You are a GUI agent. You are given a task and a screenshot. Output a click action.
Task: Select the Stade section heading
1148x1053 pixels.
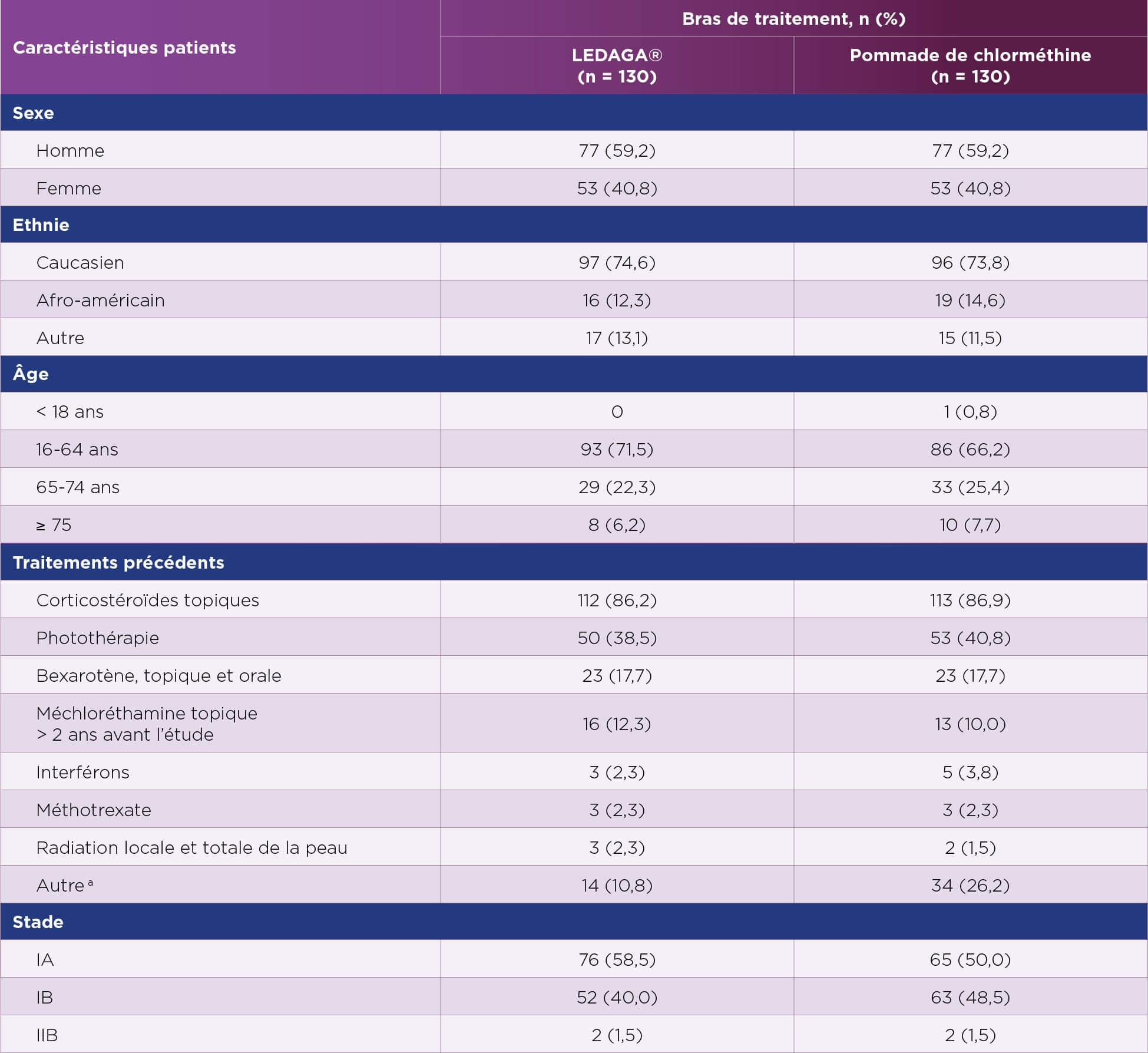pos(38,922)
